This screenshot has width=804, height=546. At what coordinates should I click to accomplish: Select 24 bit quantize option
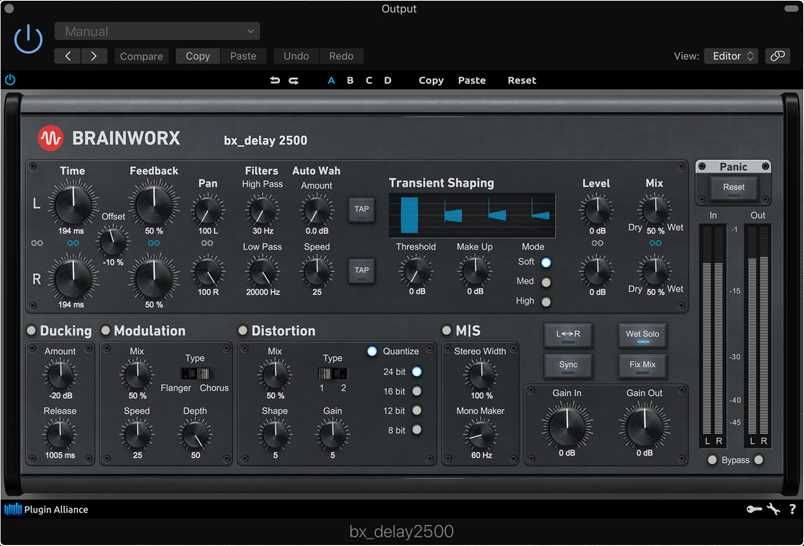coord(417,372)
